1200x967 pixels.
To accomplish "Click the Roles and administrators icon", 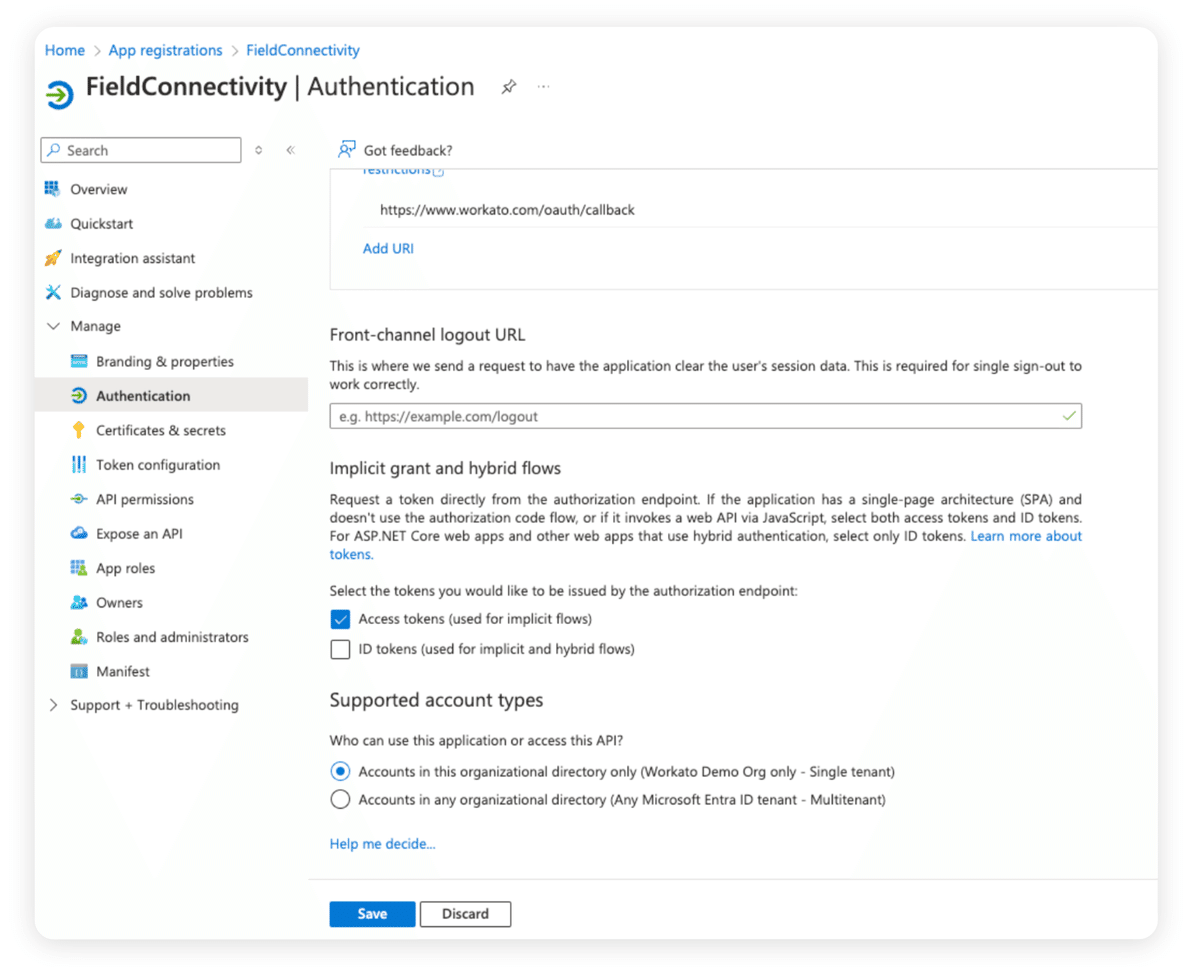I will pos(79,637).
